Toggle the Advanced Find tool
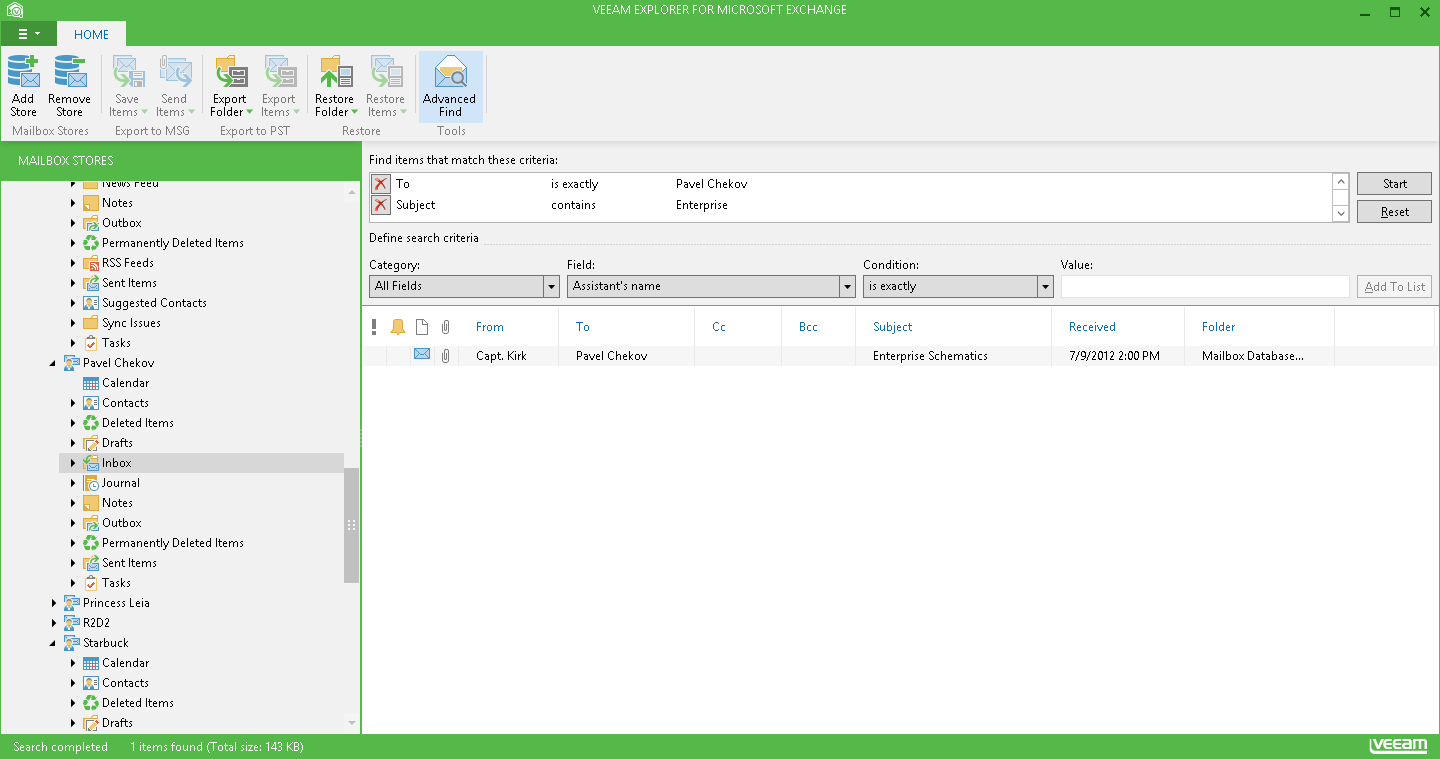1440x759 pixels. tap(450, 86)
